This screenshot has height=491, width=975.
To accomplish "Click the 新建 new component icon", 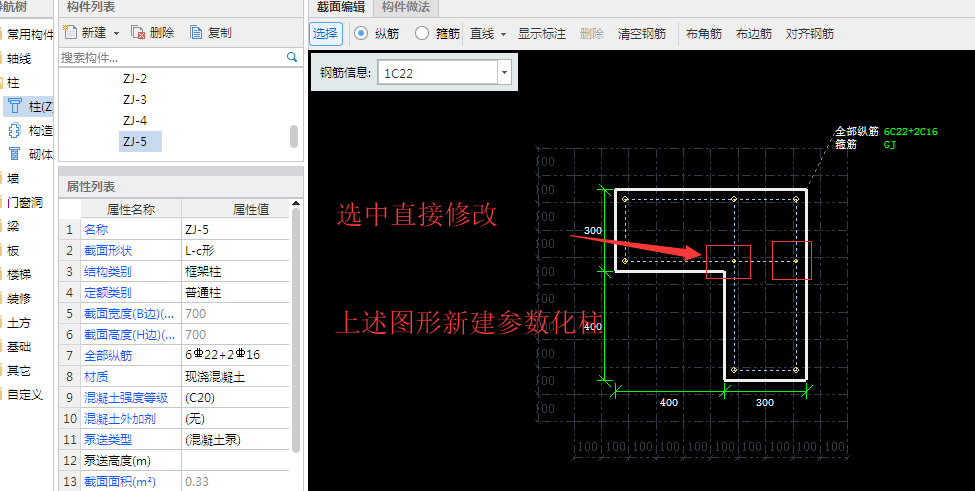I will pyautogui.click(x=70, y=32).
